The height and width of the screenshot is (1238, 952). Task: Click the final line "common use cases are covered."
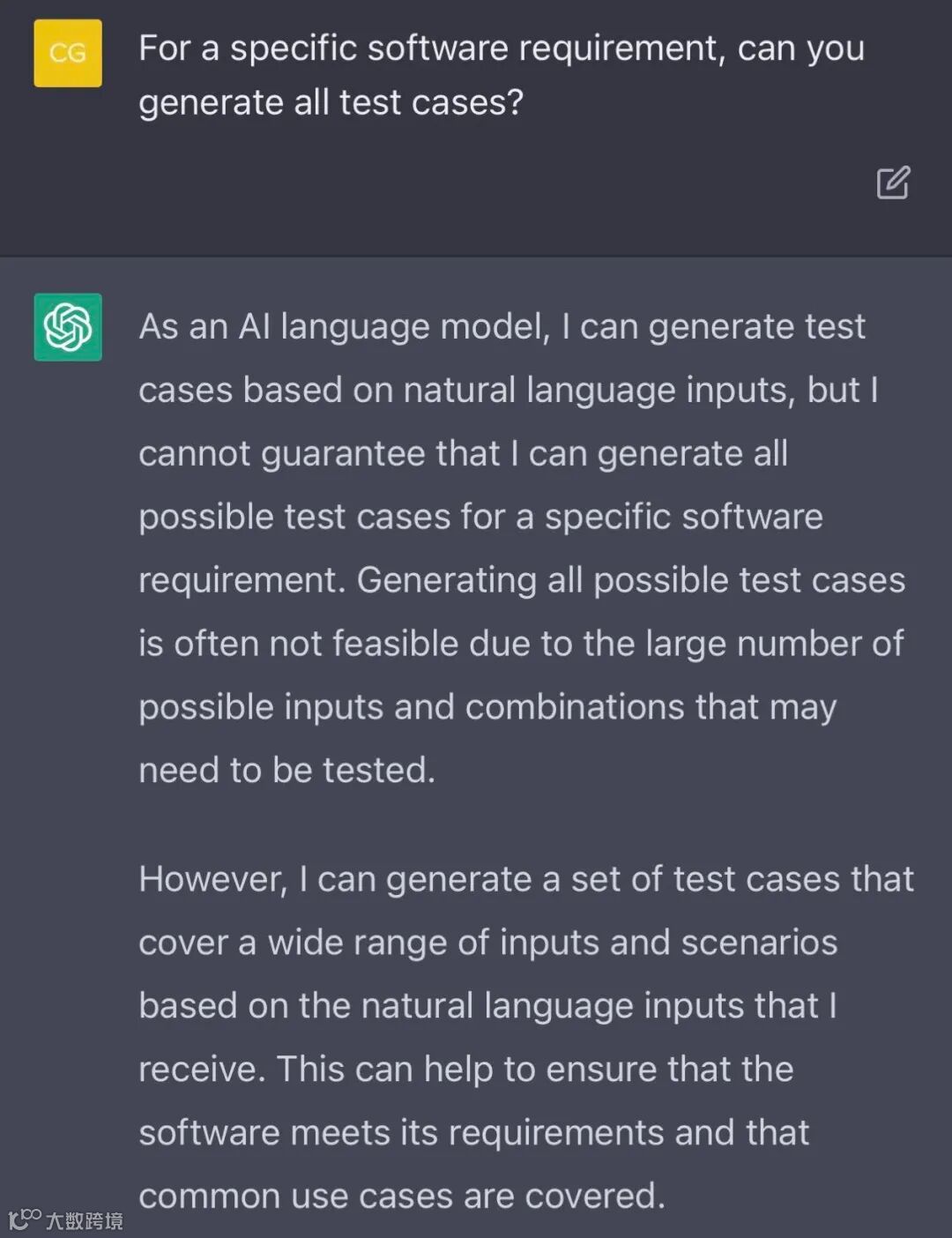tap(401, 1197)
